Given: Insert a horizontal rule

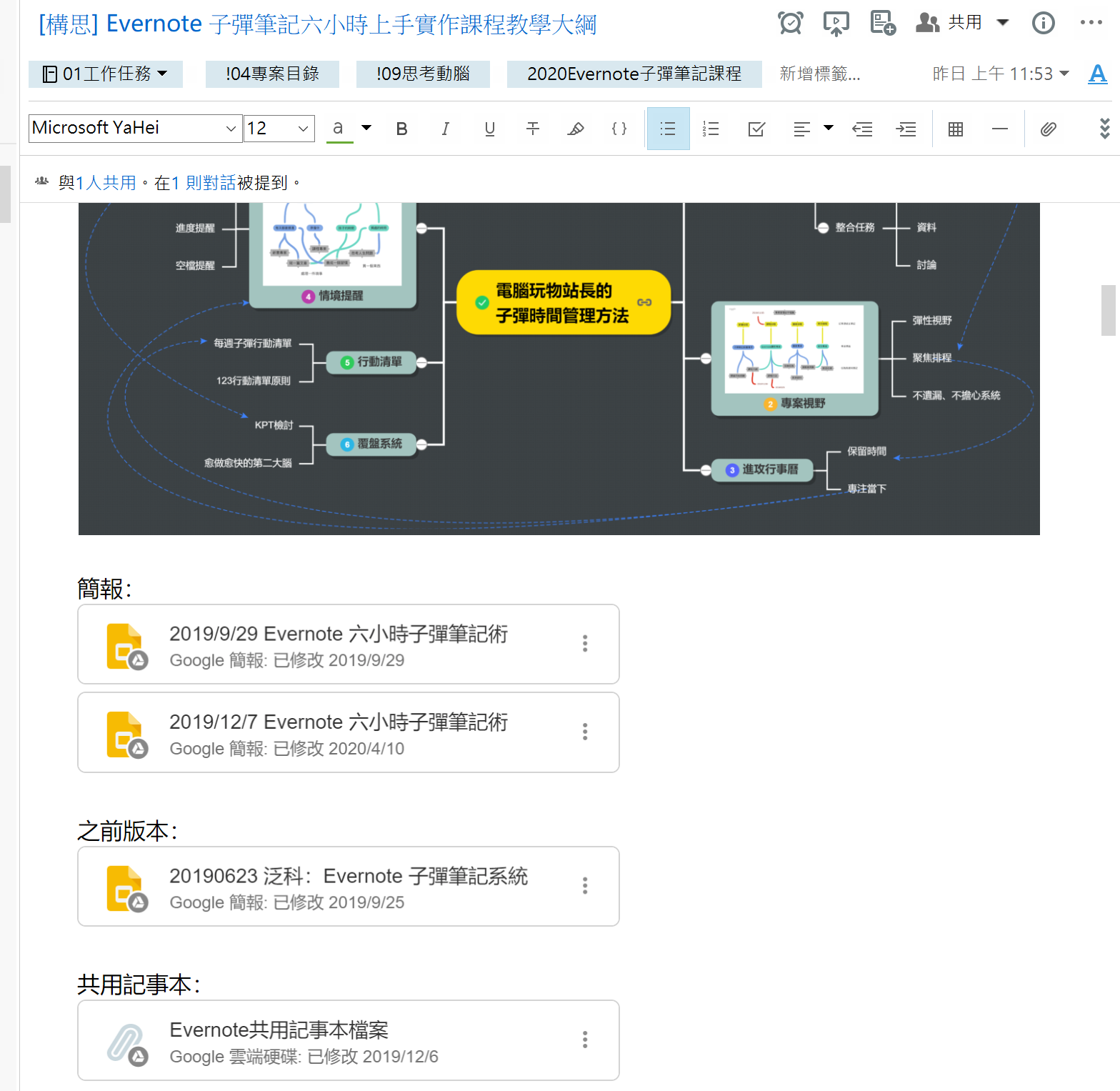Looking at the screenshot, I should click(1000, 129).
